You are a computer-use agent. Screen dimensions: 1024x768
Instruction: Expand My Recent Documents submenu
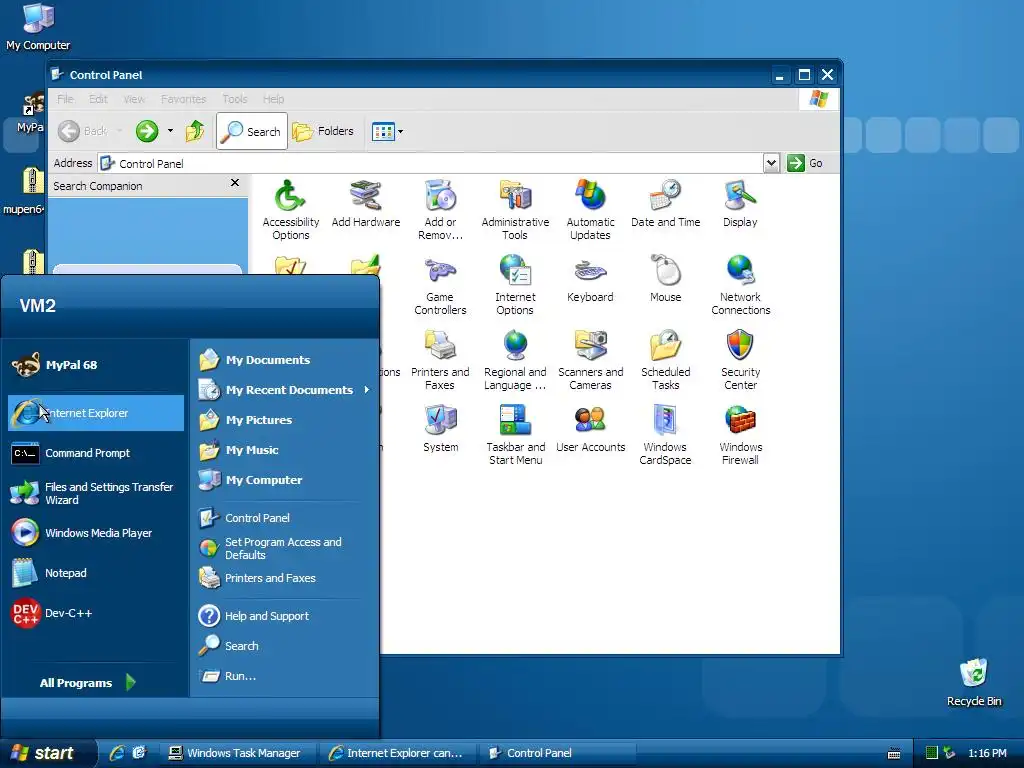285,390
